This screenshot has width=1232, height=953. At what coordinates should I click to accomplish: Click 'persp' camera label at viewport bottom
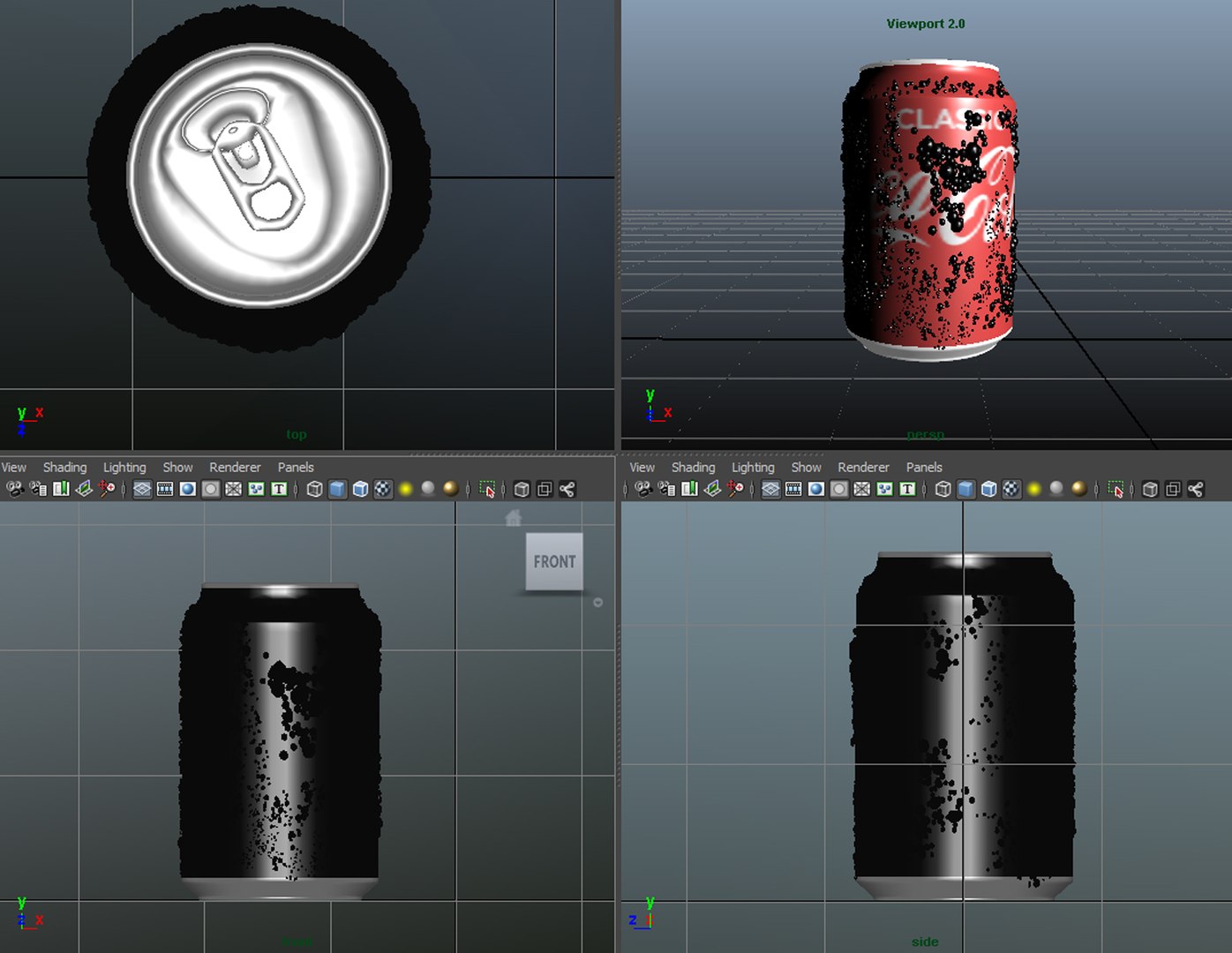click(x=925, y=434)
